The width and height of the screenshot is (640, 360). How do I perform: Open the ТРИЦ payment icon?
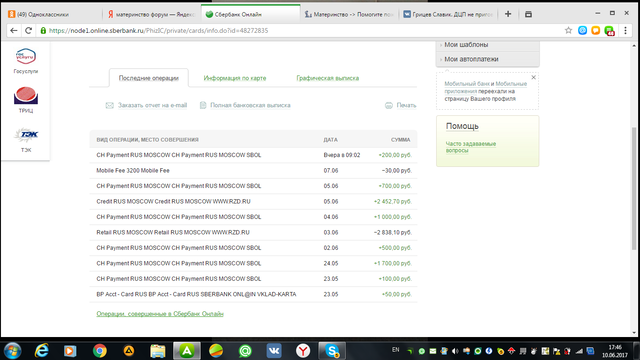[x=26, y=96]
